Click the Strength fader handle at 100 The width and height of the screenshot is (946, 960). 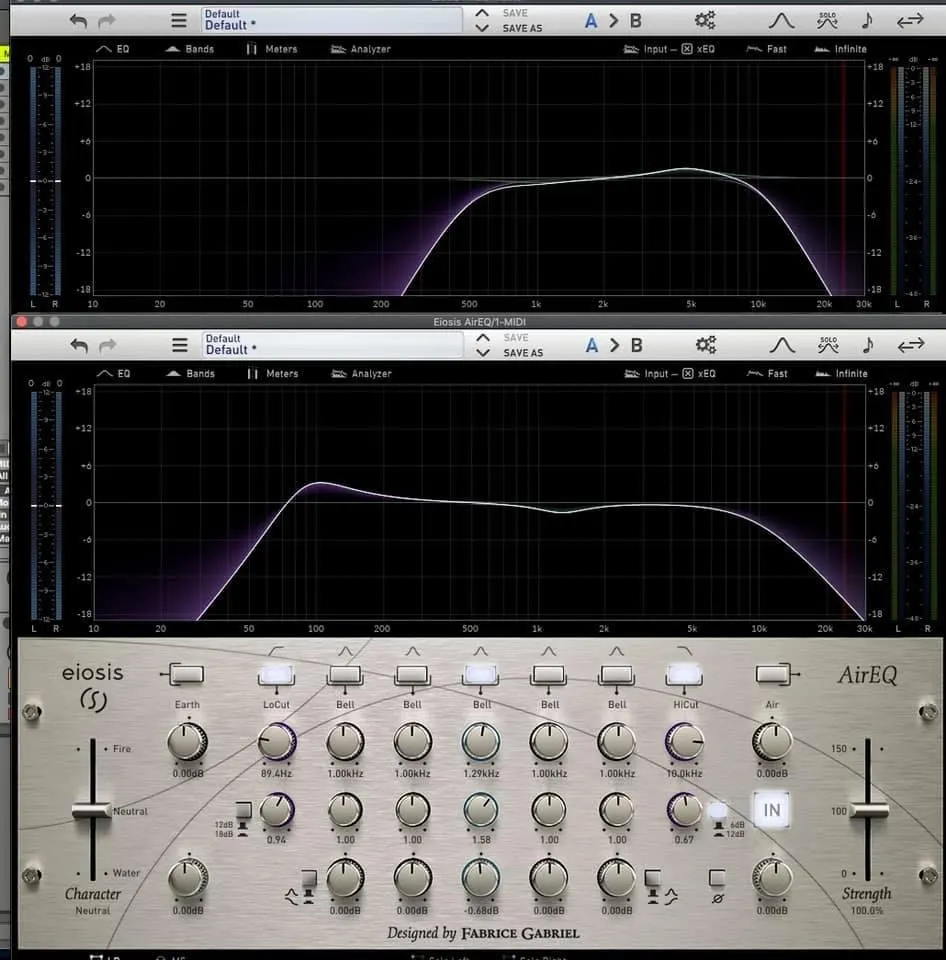pyautogui.click(x=868, y=811)
